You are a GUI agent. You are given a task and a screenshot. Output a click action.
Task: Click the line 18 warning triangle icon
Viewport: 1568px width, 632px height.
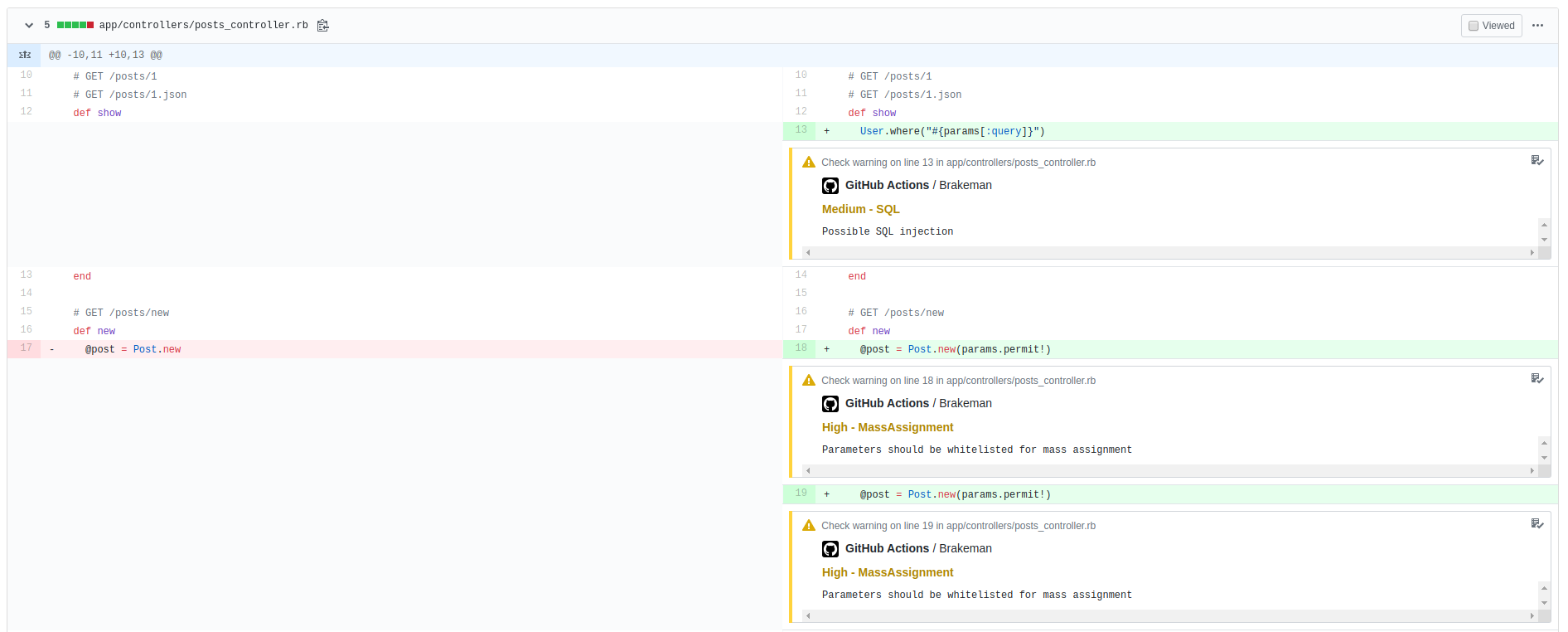pos(809,381)
